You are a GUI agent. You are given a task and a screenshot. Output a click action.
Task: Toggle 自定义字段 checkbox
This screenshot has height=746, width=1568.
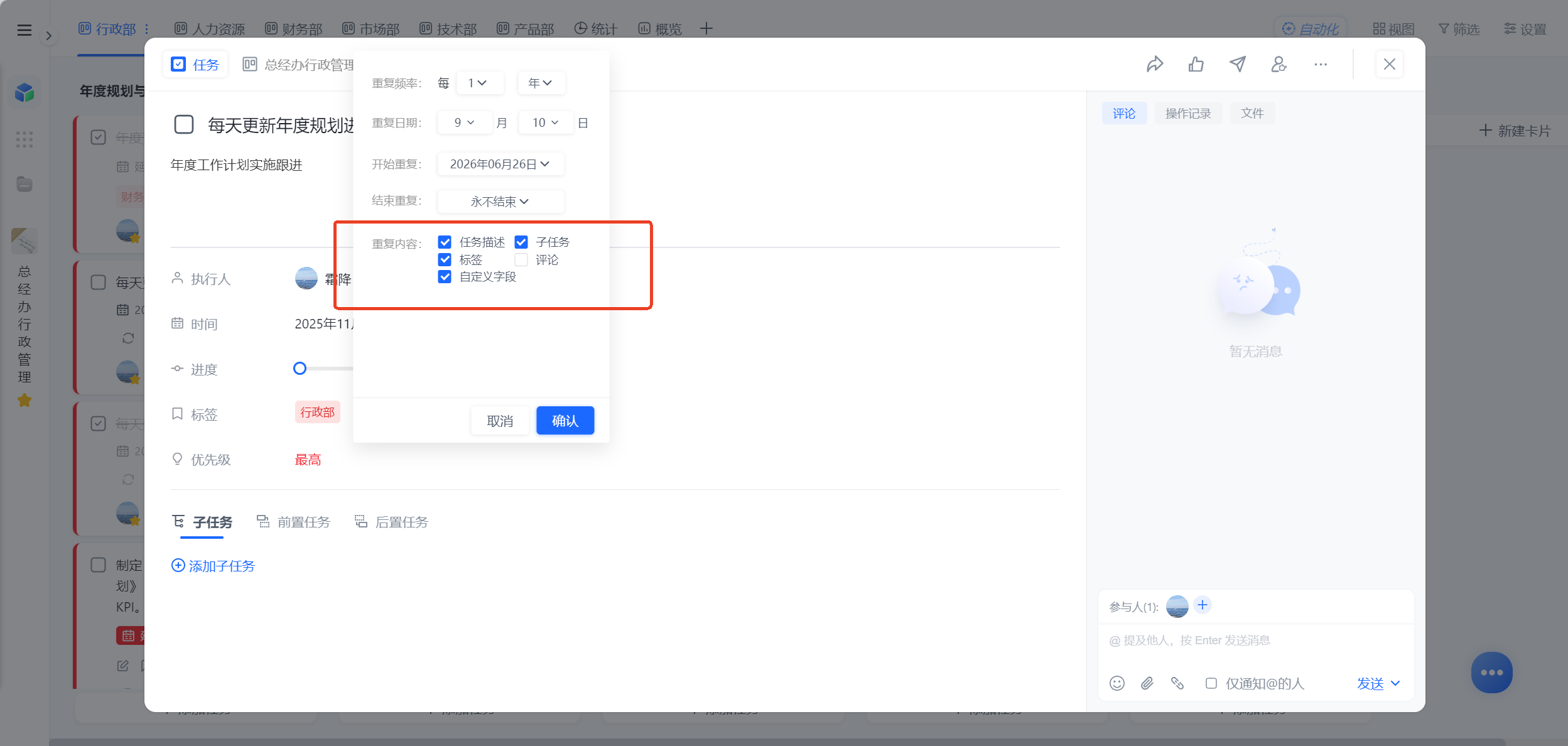tap(445, 277)
